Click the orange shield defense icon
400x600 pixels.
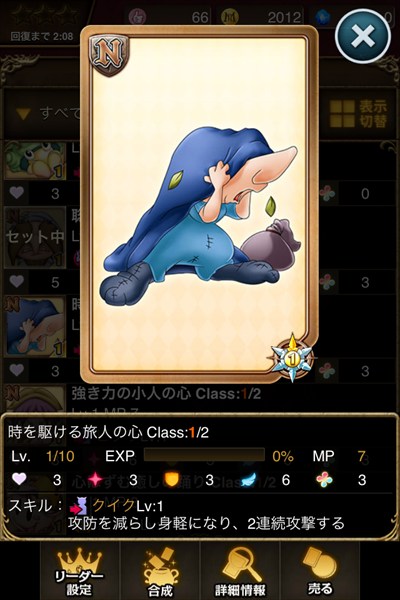[172, 479]
